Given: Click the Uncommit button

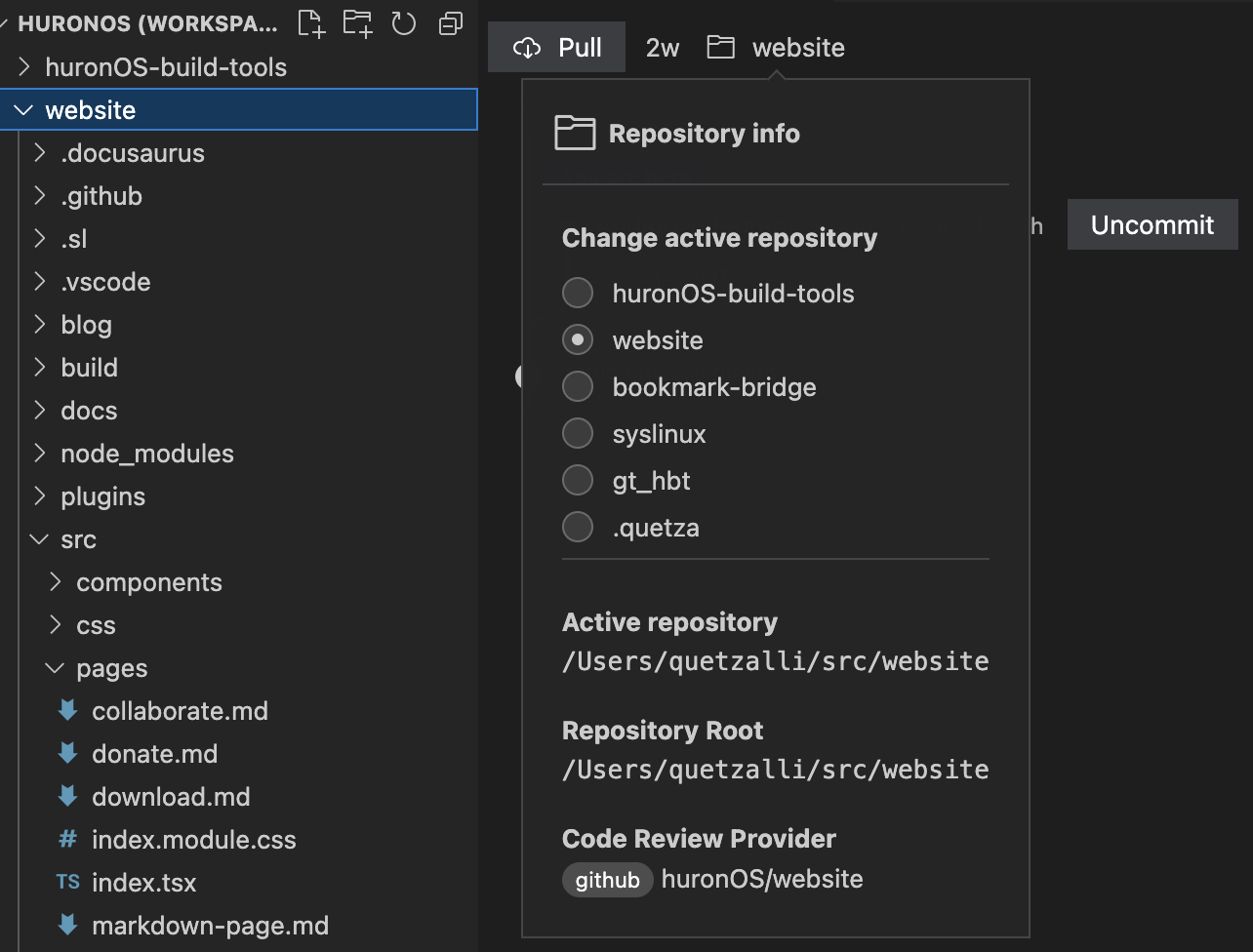Looking at the screenshot, I should click(x=1152, y=224).
